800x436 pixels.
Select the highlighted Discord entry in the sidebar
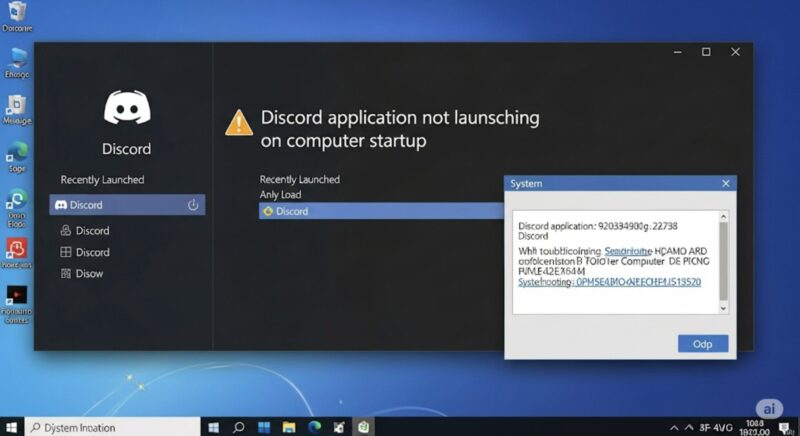(x=127, y=204)
